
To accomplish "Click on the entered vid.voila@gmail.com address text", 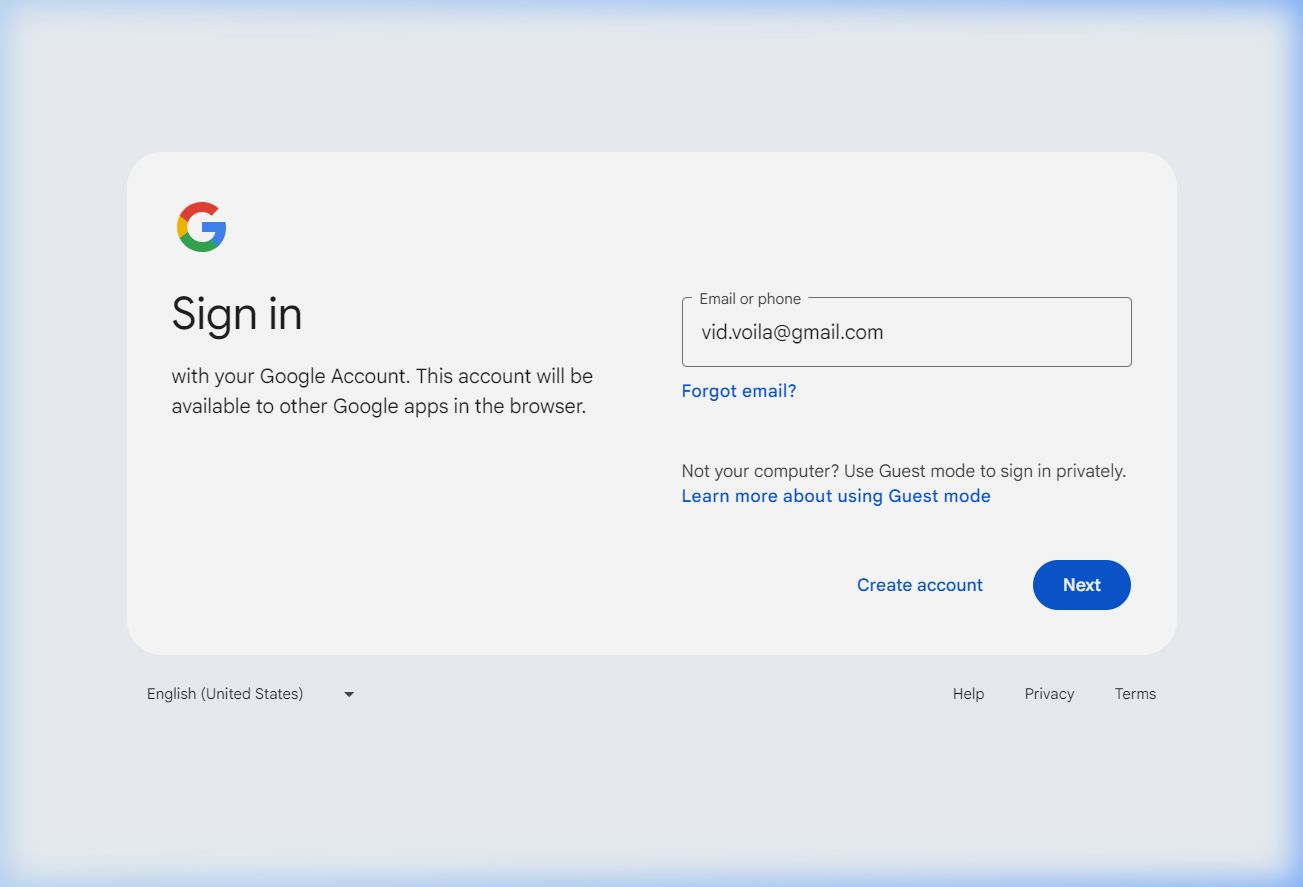I will point(791,333).
